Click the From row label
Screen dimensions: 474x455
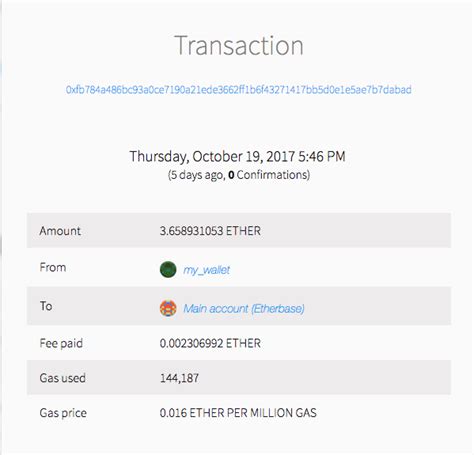coord(53,267)
